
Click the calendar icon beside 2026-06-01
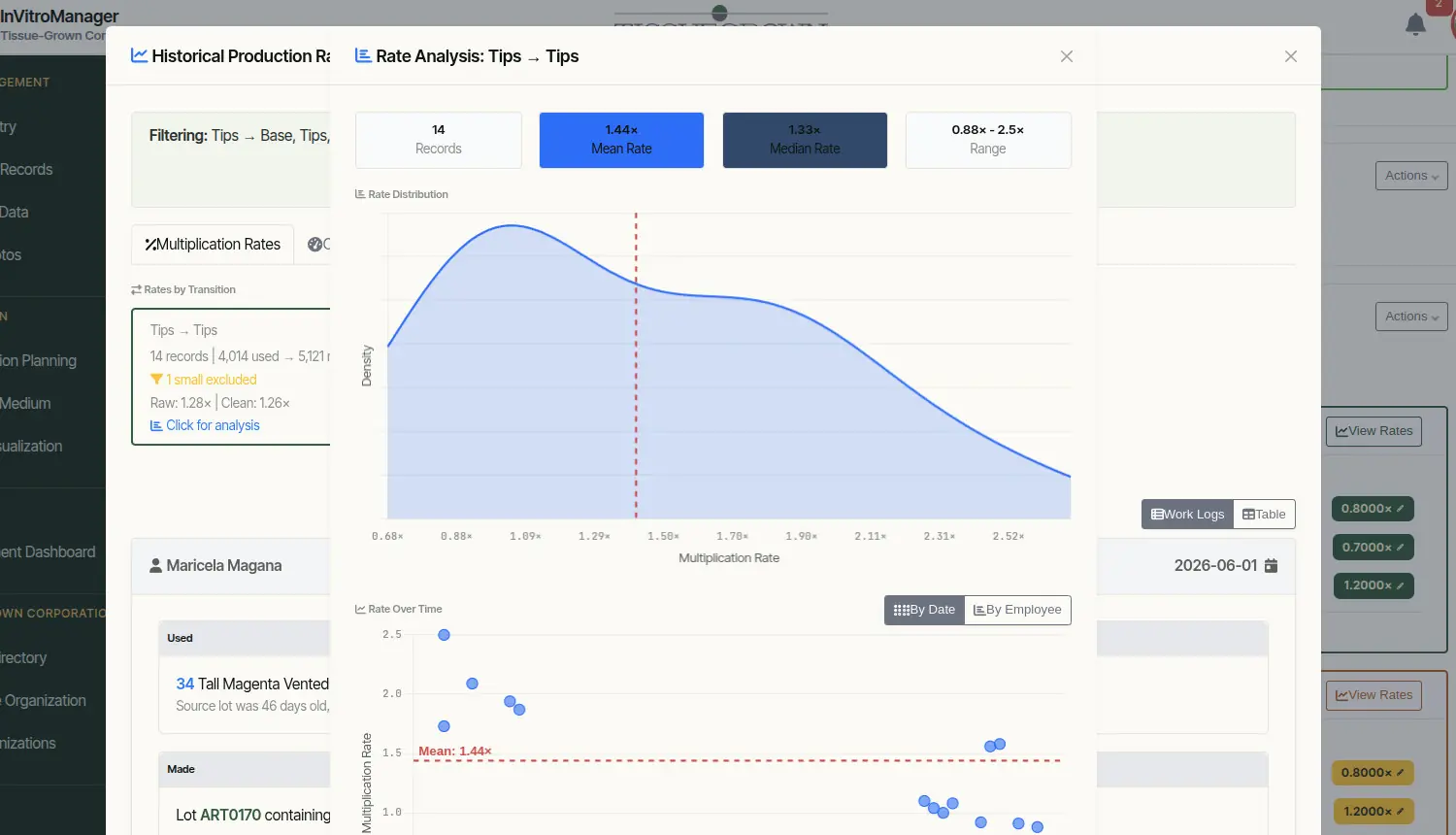coord(1271,565)
